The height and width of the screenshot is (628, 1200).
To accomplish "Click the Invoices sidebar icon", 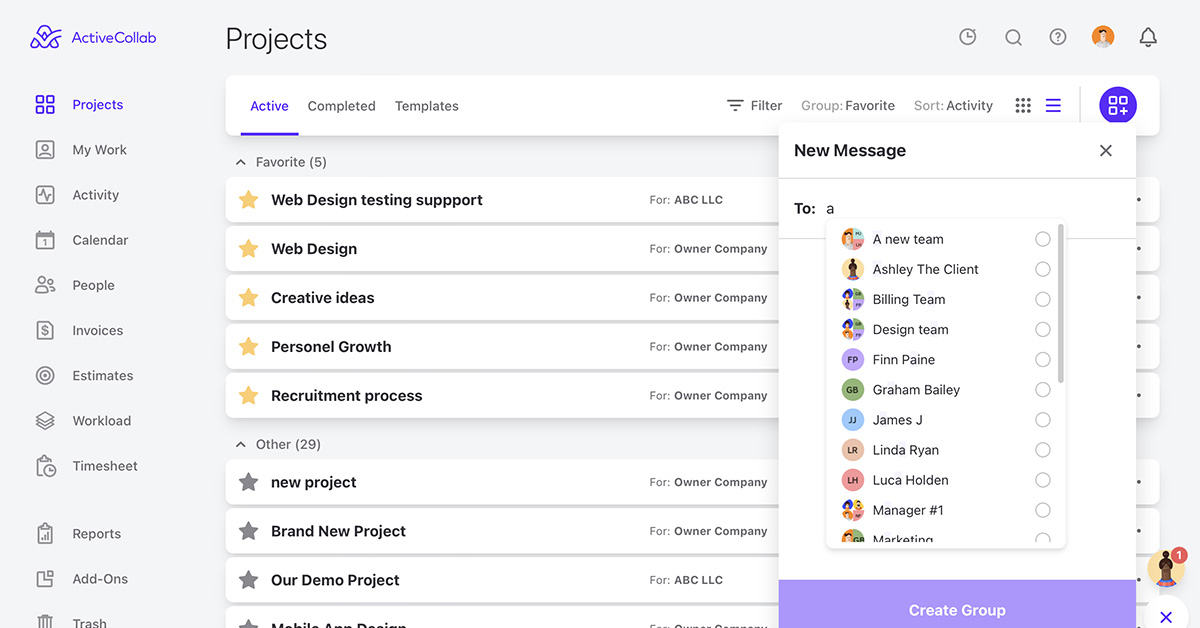I will click(45, 330).
